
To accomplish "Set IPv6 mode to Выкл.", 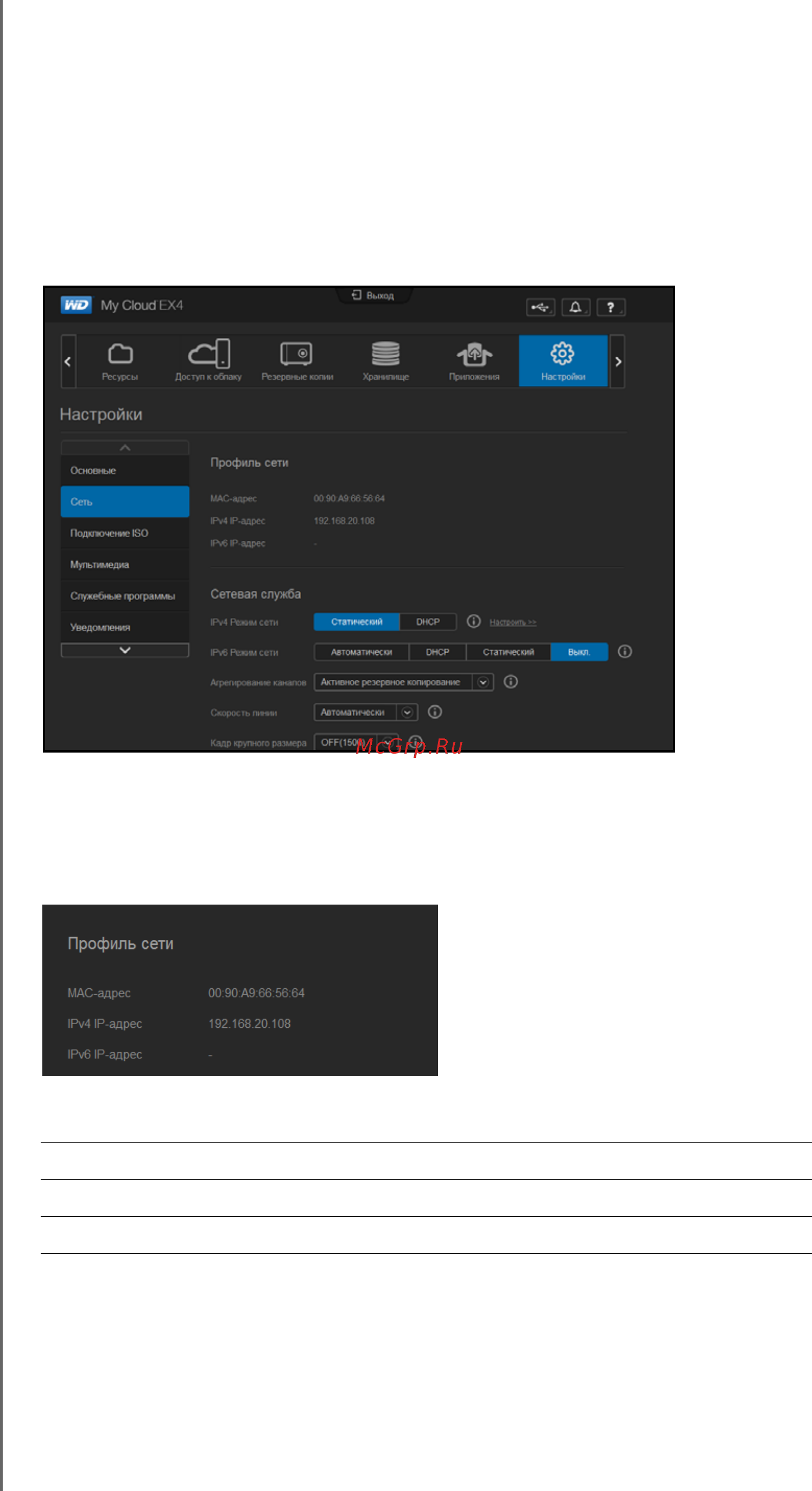I will [579, 652].
